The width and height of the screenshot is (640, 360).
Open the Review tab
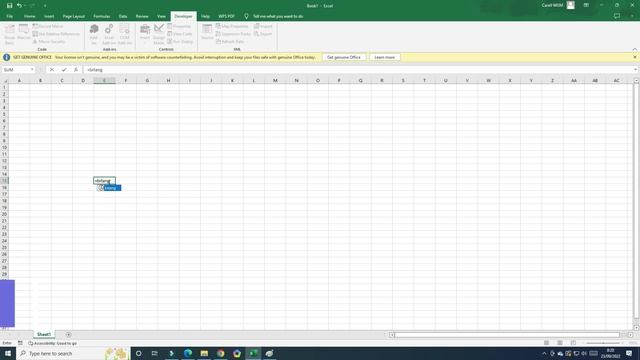[x=142, y=16]
